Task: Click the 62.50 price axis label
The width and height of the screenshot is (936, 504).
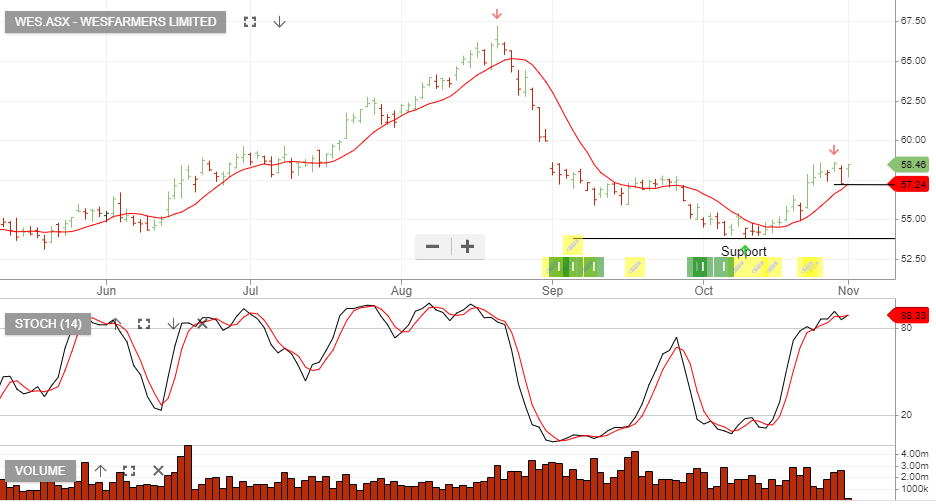Action: click(913, 101)
